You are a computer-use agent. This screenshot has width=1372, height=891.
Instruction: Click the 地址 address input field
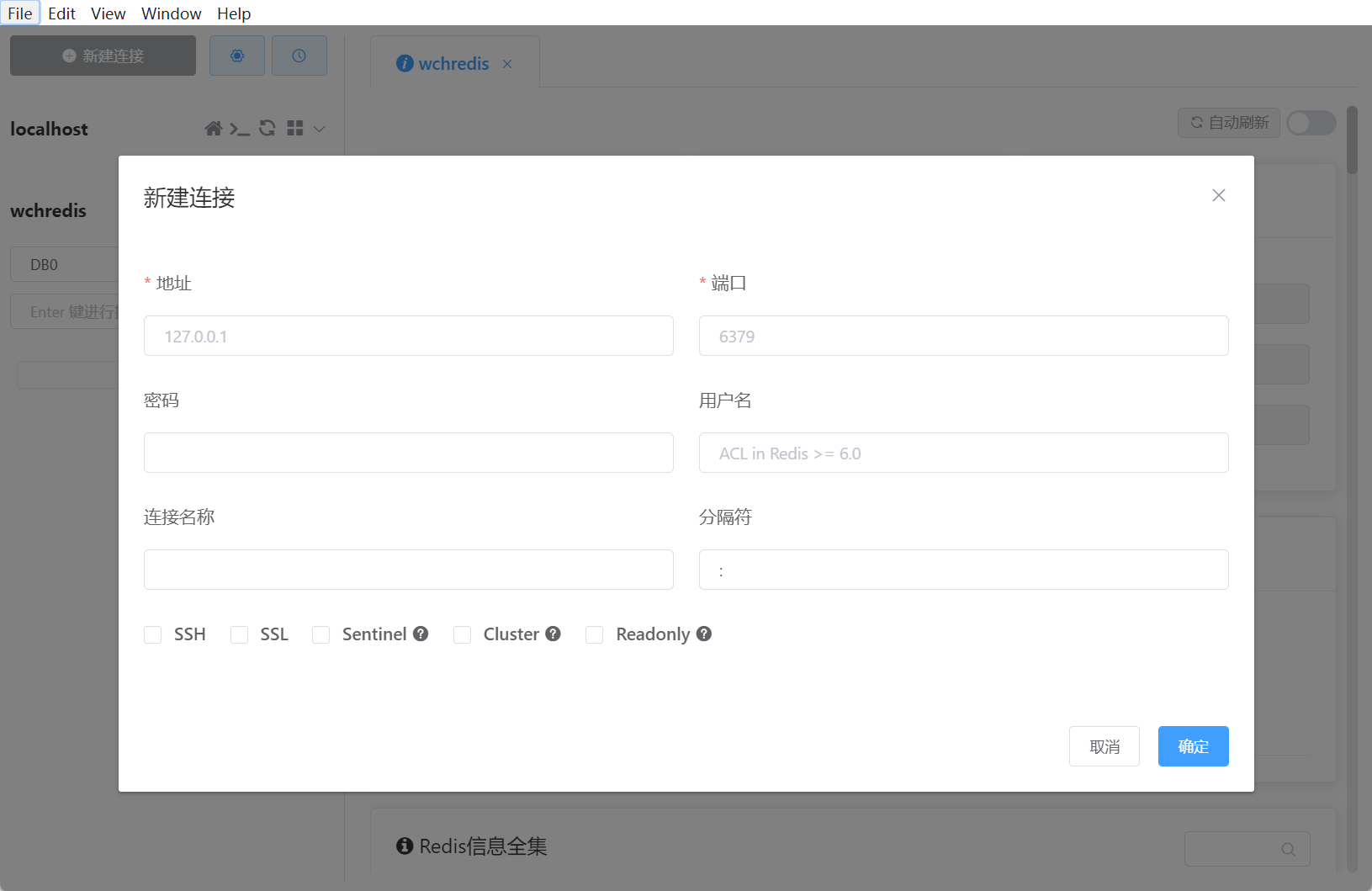[x=409, y=336]
